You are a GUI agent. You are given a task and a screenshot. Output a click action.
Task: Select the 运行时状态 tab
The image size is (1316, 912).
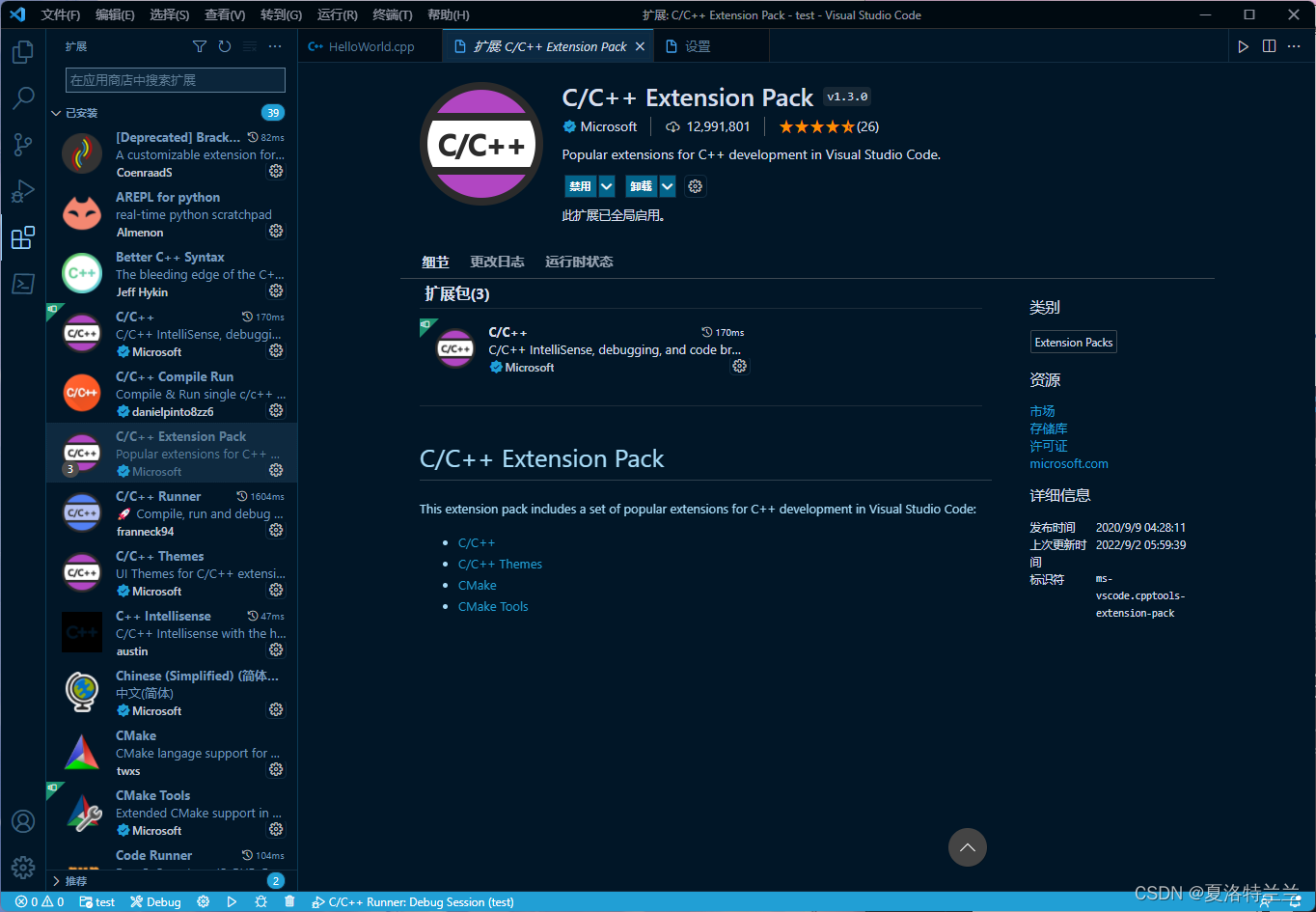pos(579,262)
